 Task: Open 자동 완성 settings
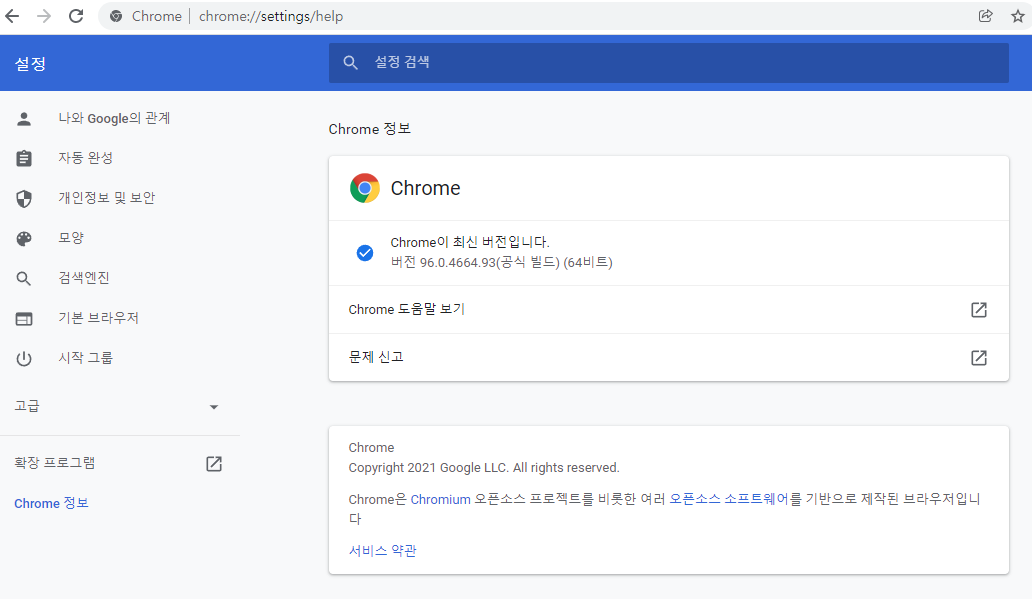(x=86, y=158)
